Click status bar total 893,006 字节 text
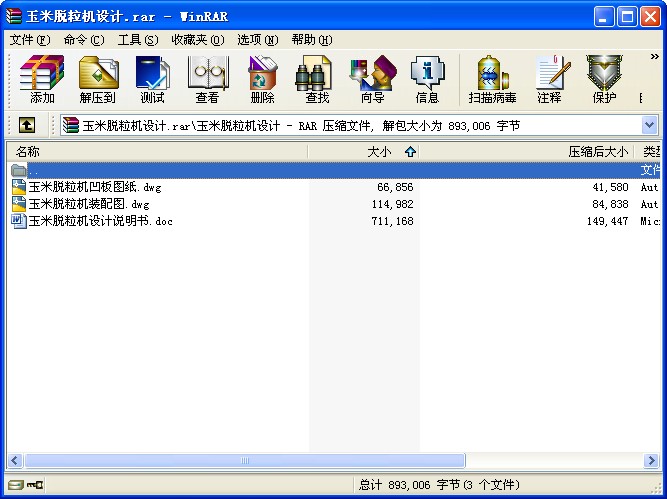Image resolution: width=667 pixels, height=499 pixels. coord(439,485)
